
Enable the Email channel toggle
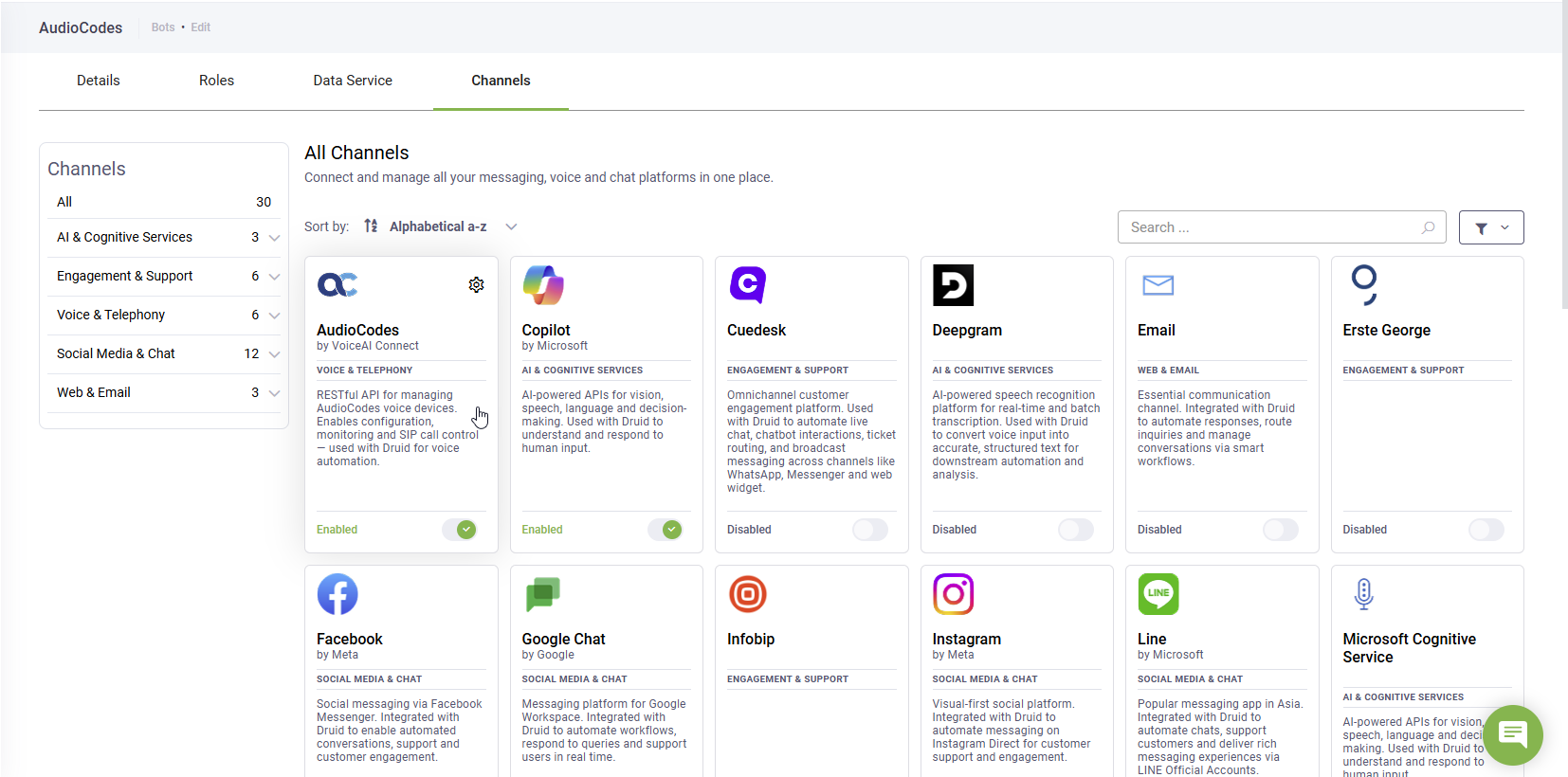tap(1280, 530)
